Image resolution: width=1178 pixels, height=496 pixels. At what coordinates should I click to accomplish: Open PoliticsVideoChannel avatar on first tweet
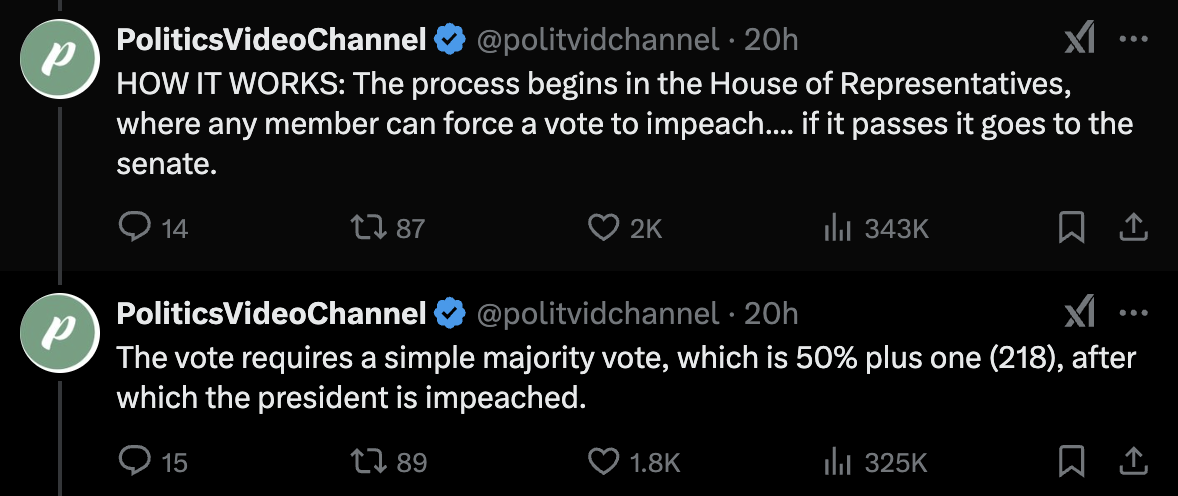click(59, 59)
